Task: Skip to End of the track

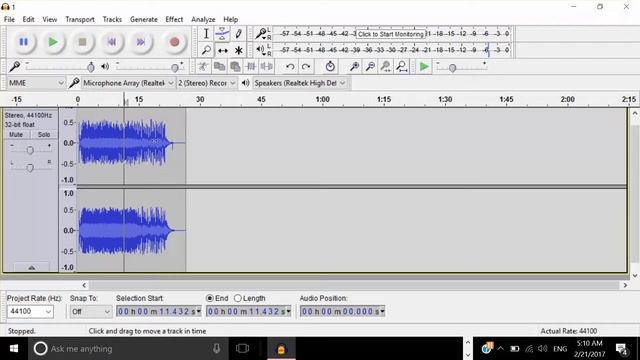Action: point(141,42)
